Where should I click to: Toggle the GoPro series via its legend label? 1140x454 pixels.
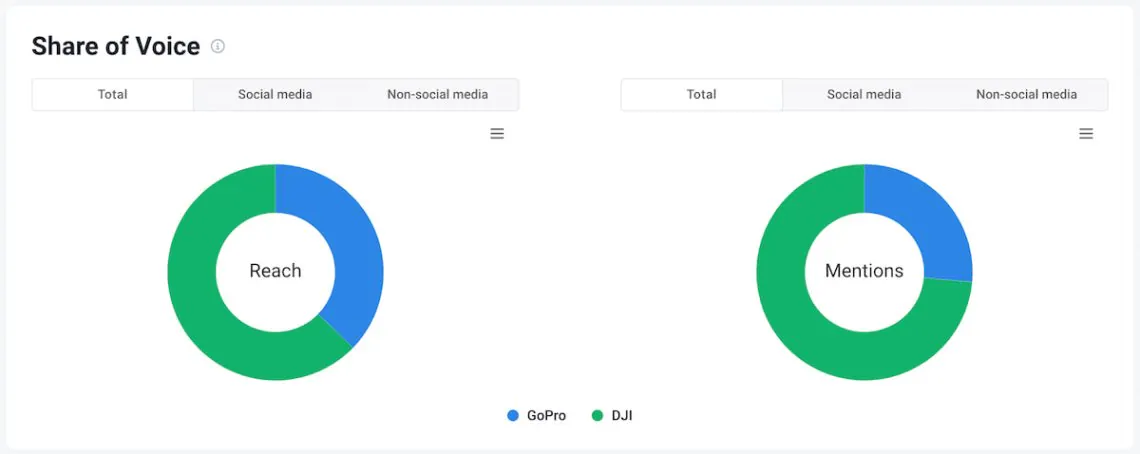(546, 415)
